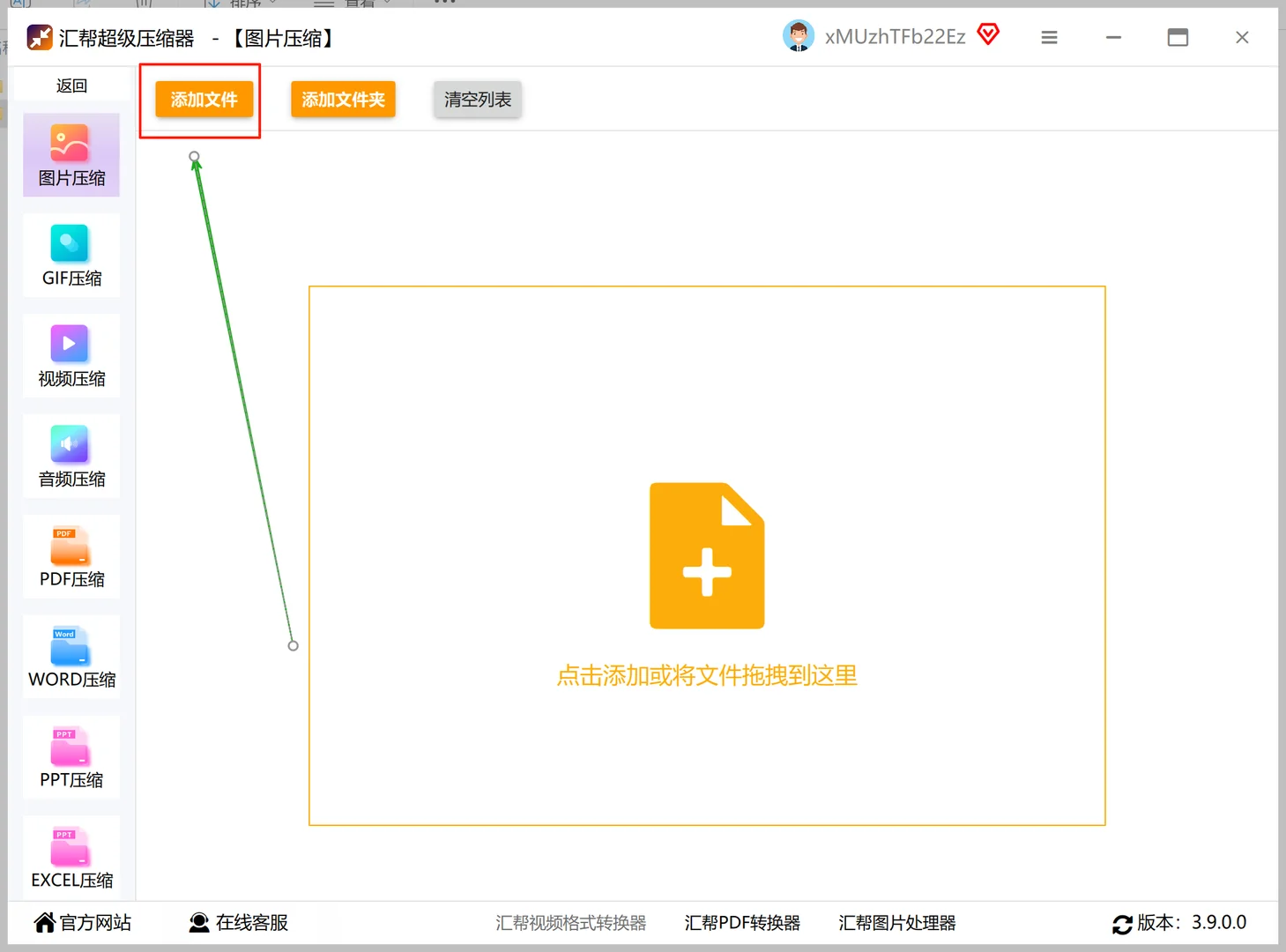
Task: Click the VIP membership heart icon
Action: (988, 34)
